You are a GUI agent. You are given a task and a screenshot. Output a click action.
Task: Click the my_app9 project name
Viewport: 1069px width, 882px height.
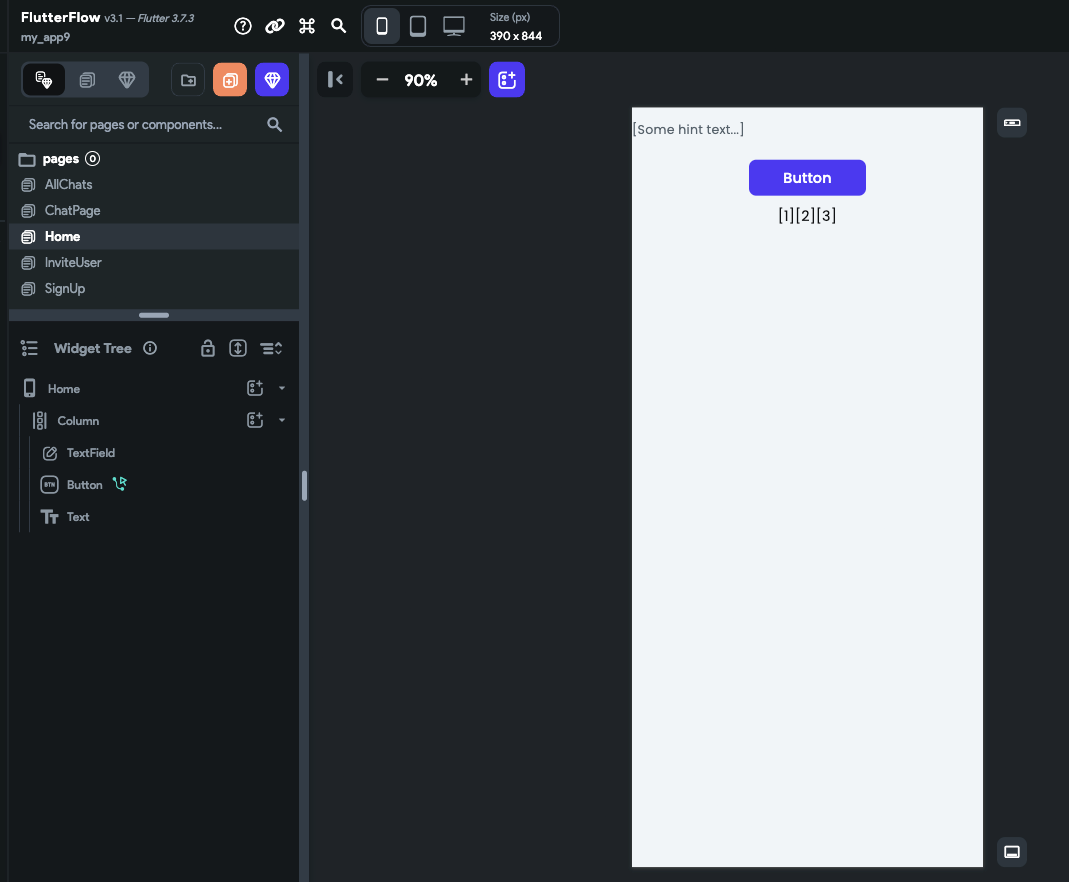[x=45, y=37]
